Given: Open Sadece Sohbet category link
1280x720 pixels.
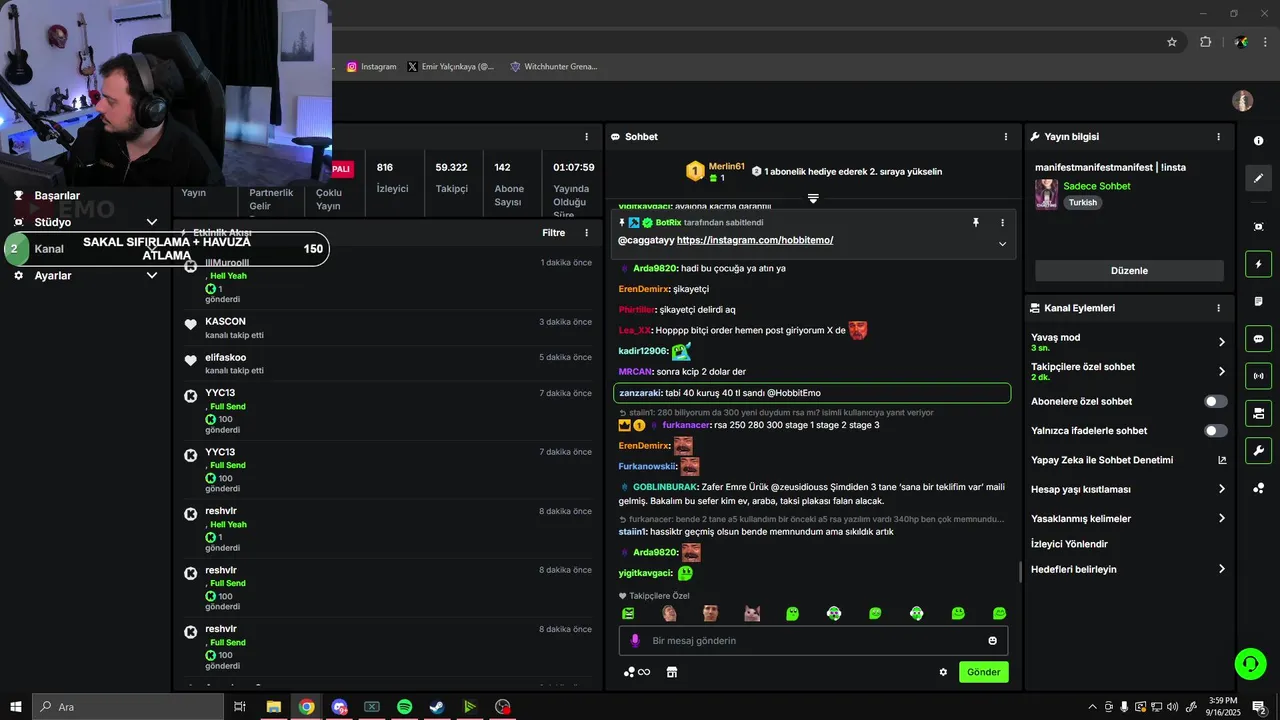Looking at the screenshot, I should 1097,187.
